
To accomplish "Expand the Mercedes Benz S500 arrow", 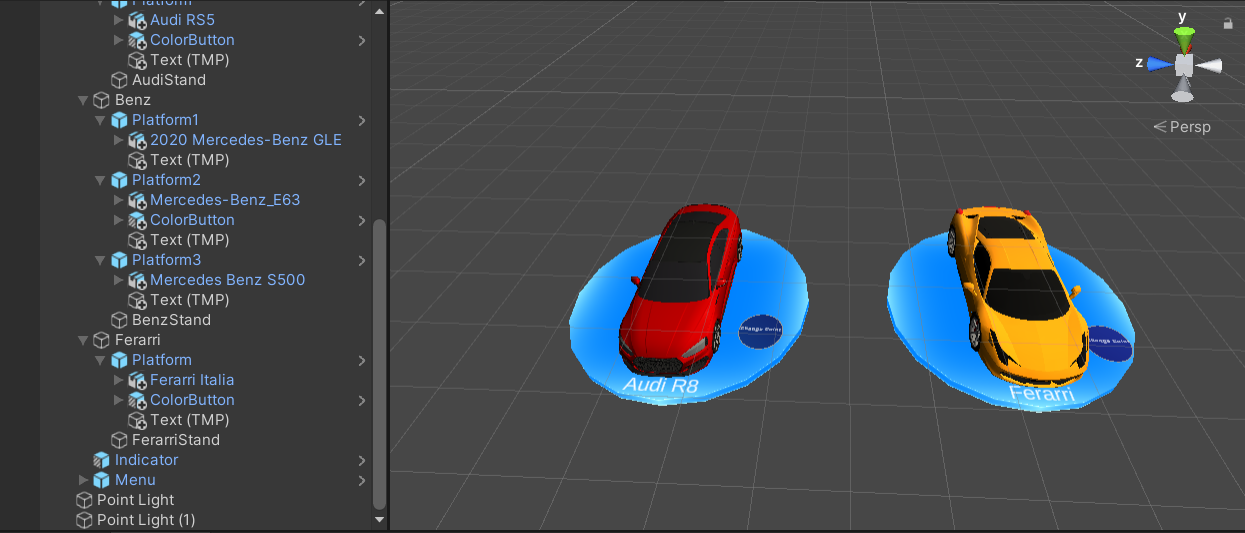I will pos(119,280).
